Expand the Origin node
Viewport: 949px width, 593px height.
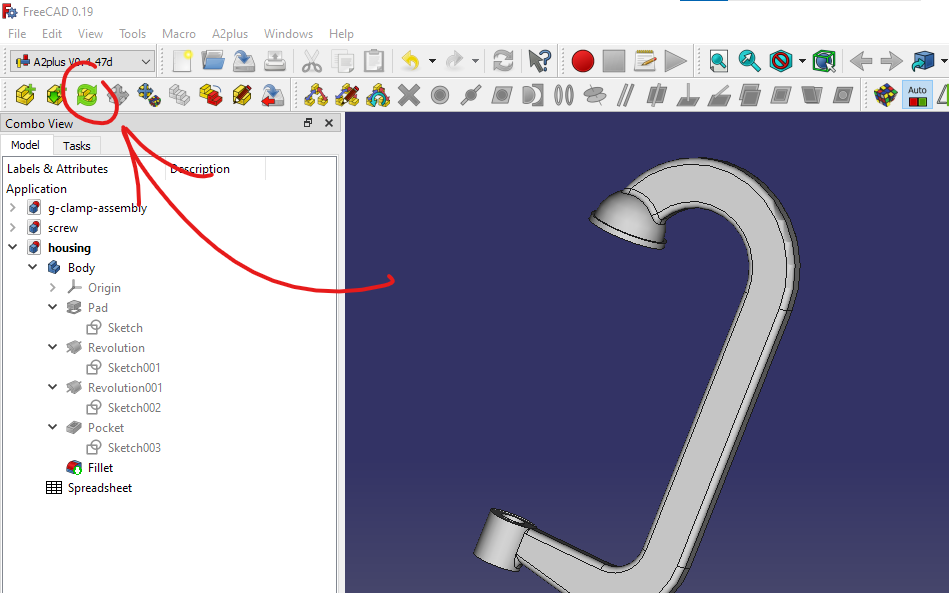(53, 287)
